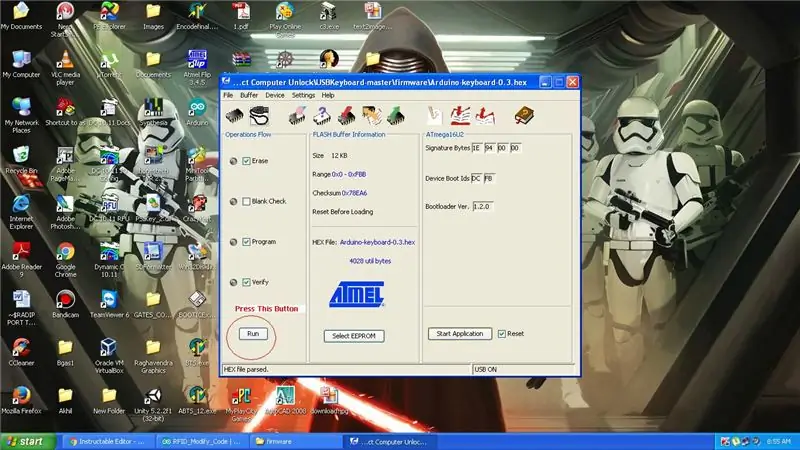Select communication medium via USB cable icon
Viewport: 800px width, 450px height.
click(x=259, y=116)
